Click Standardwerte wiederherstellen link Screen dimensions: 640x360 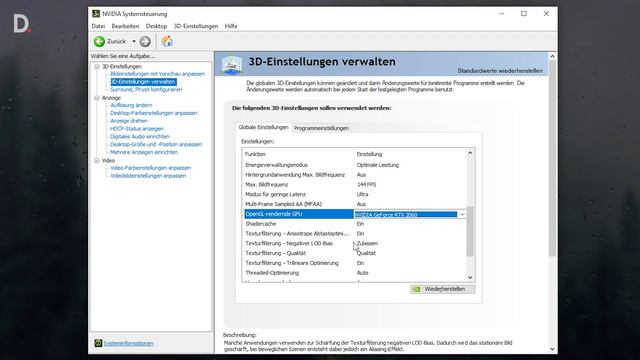(500, 71)
